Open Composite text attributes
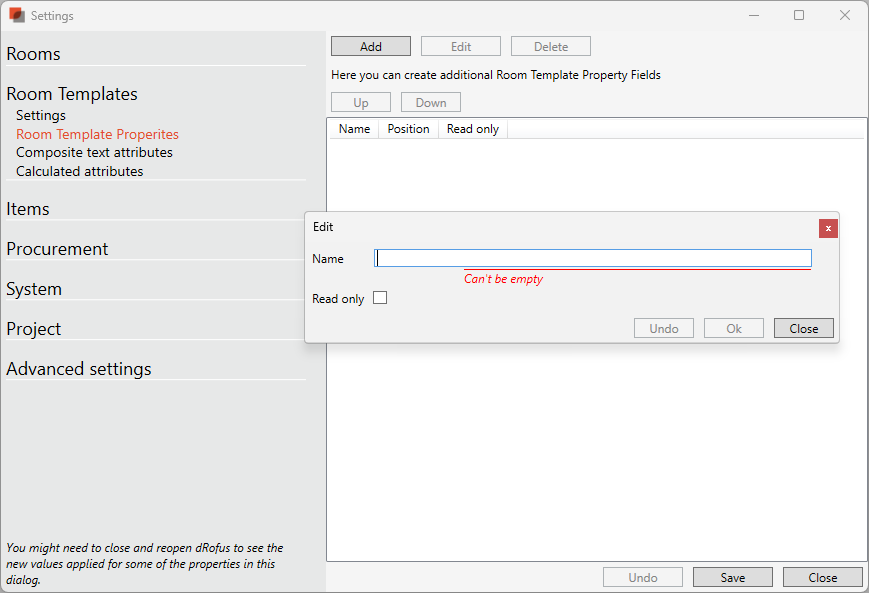 pos(94,152)
